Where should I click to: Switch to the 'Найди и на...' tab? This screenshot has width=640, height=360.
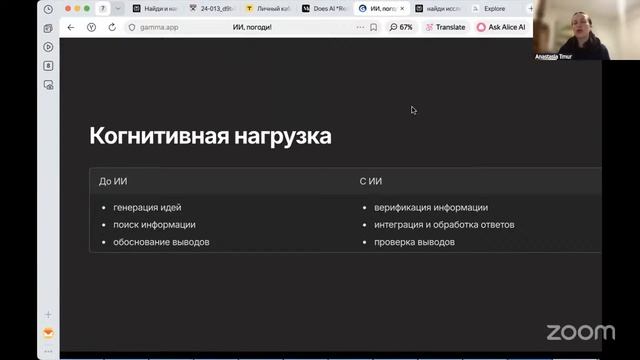pos(155,9)
